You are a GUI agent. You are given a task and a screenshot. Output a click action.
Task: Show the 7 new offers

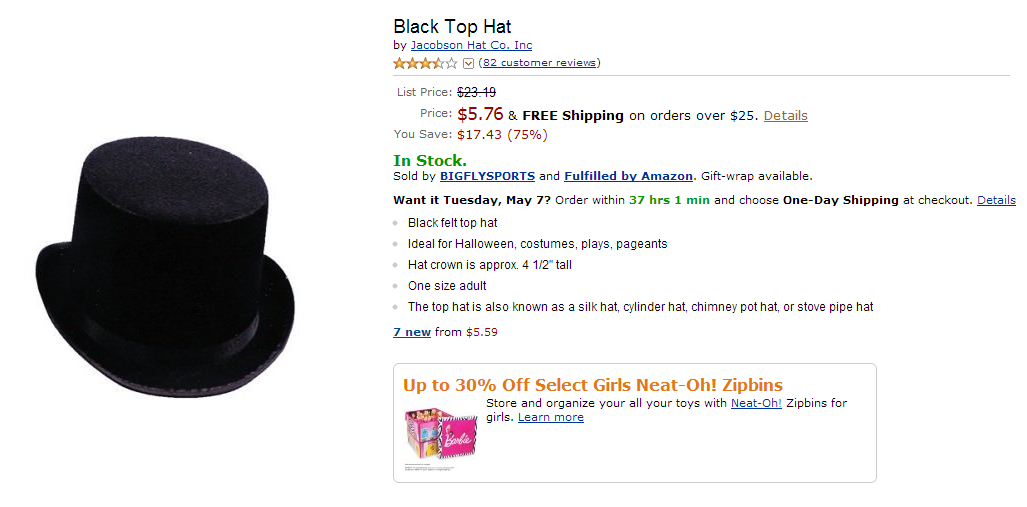tap(412, 332)
